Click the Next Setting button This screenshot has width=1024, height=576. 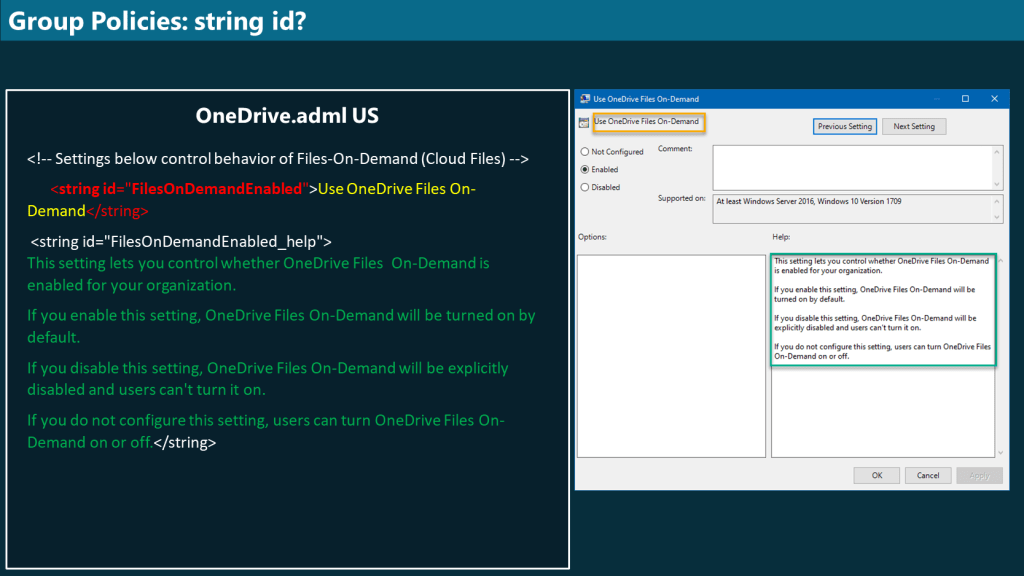[912, 127]
